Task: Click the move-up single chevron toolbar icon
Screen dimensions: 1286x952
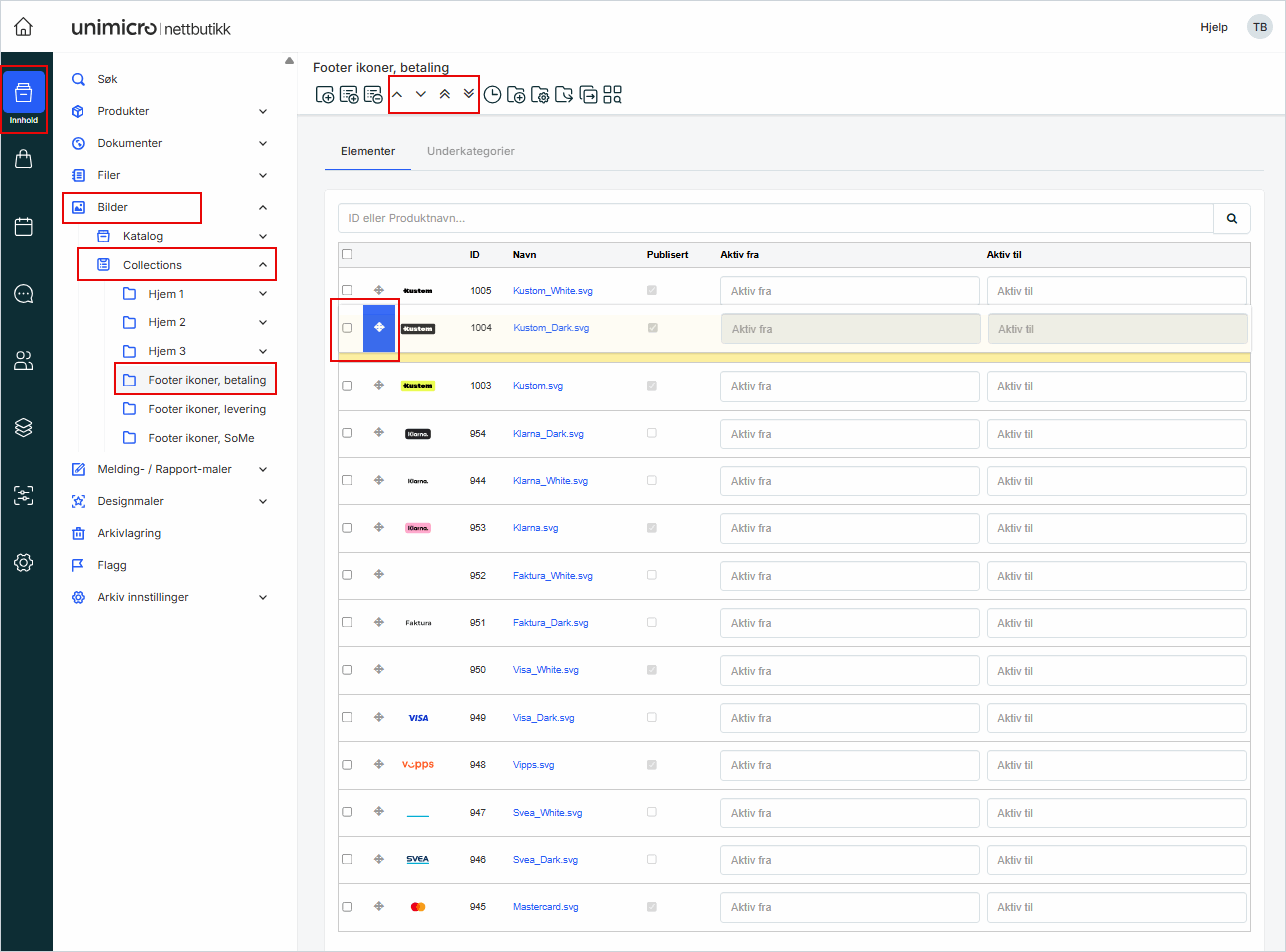Action: 397,94
